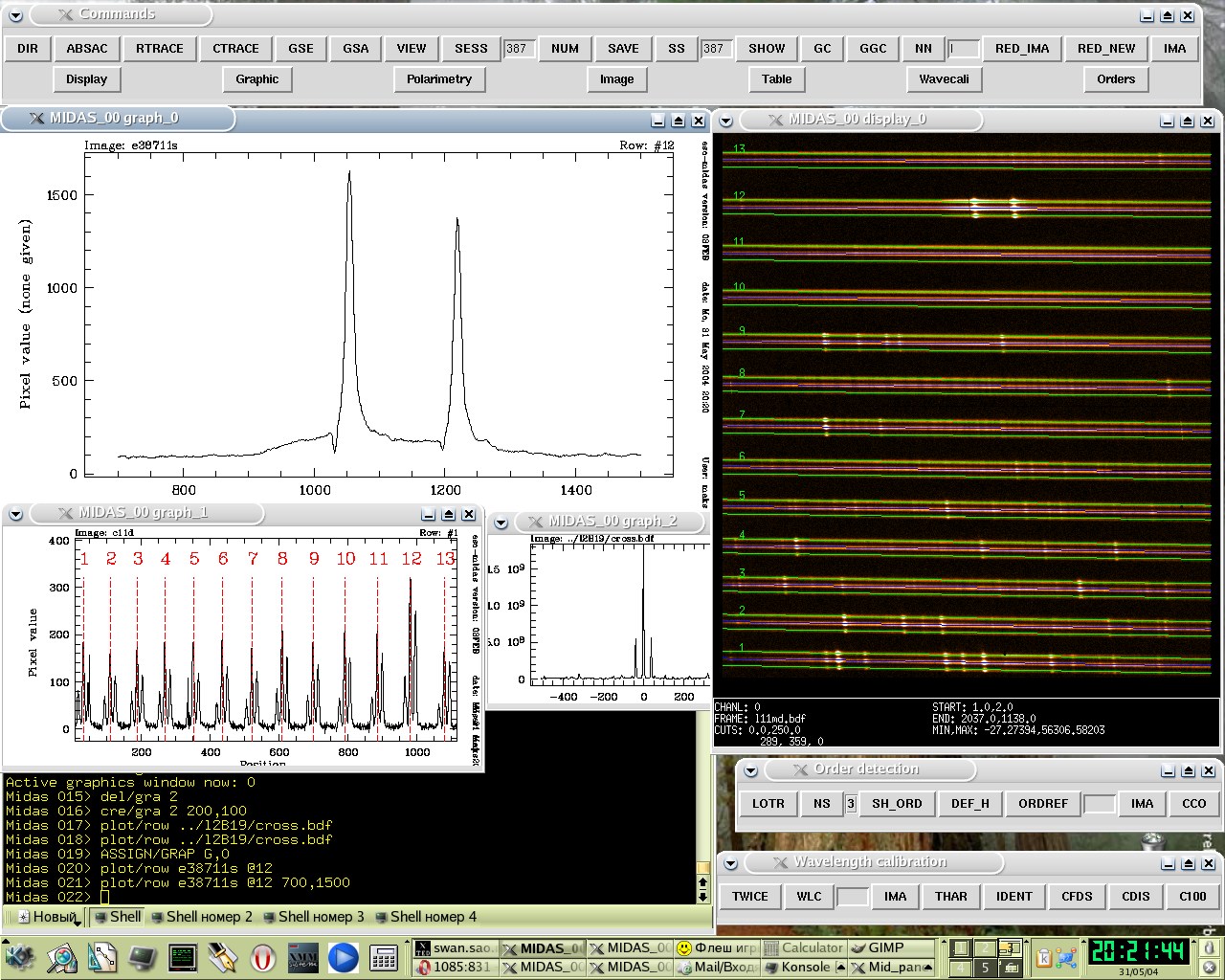Image resolution: width=1225 pixels, height=980 pixels.
Task: Open the KDE K menu launcher
Action: coord(19,957)
